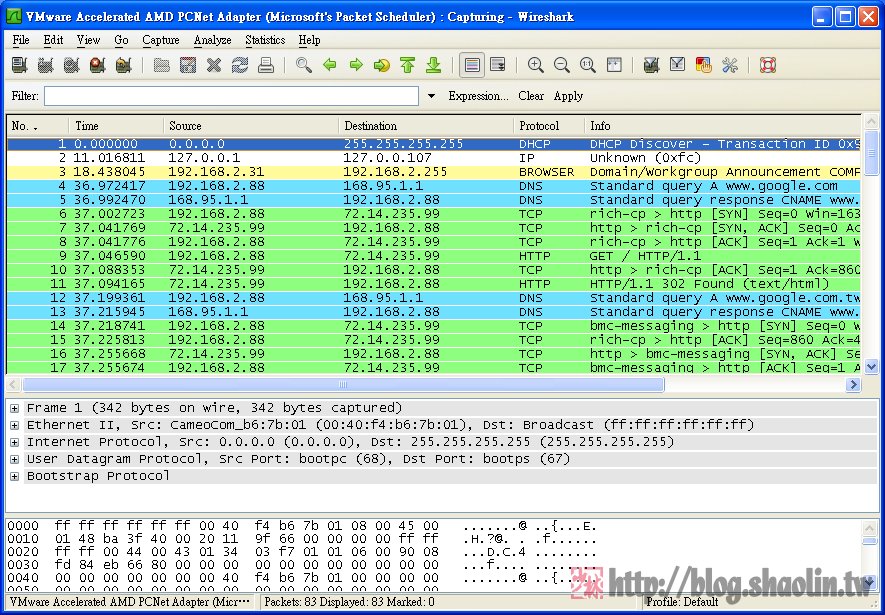
Task: Select packet 11 'HTTP/1.1 302 Found' row
Action: (x=433, y=284)
